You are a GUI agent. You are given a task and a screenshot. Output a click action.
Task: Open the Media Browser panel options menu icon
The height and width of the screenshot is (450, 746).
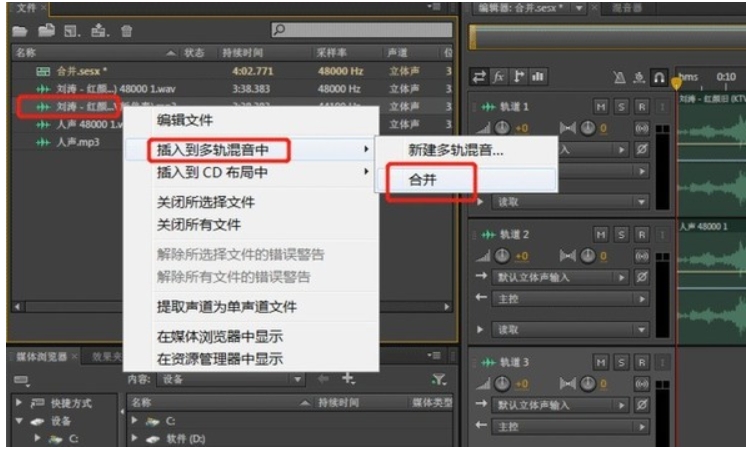(x=433, y=355)
